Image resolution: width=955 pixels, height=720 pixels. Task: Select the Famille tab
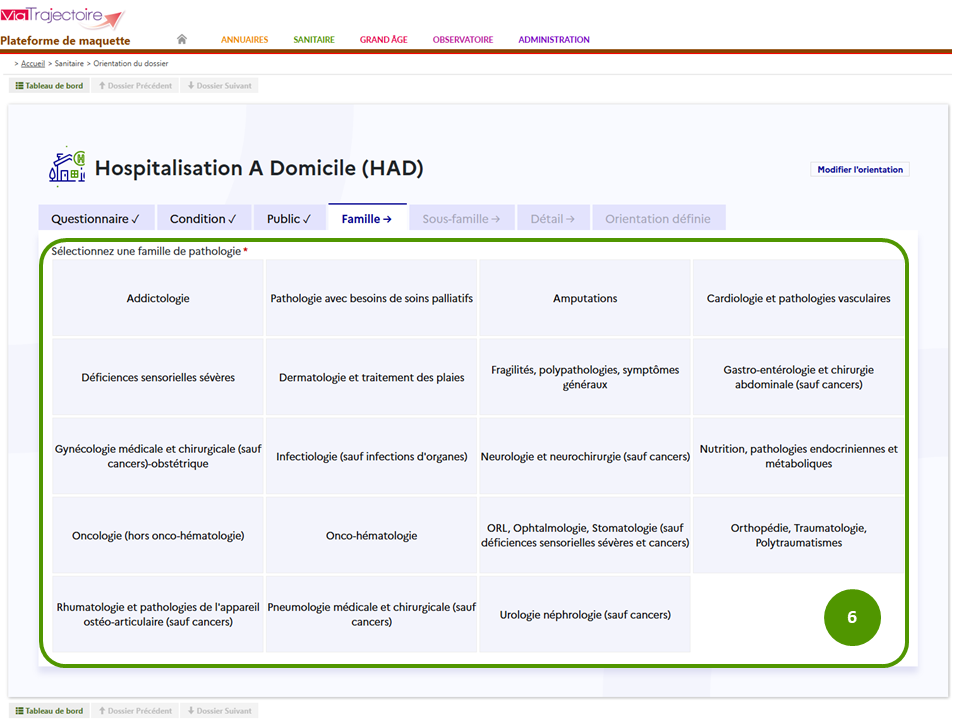click(x=367, y=217)
